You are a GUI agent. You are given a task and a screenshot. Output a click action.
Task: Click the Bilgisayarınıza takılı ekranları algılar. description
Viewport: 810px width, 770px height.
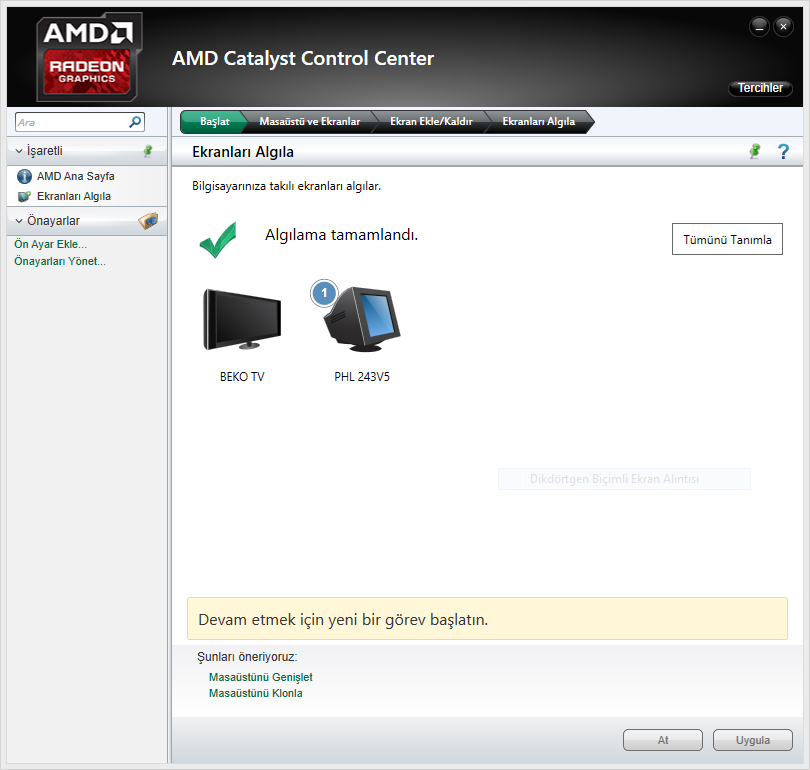coord(286,186)
